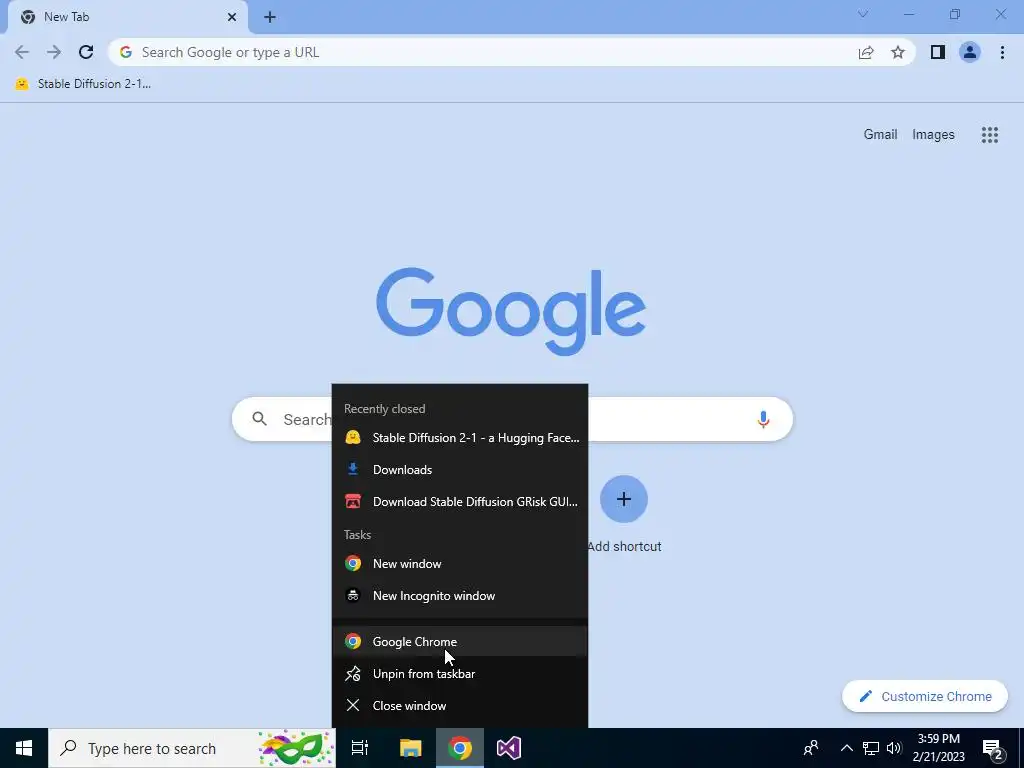
Task: Open Chrome's three-dot menu
Action: pos(1002,52)
